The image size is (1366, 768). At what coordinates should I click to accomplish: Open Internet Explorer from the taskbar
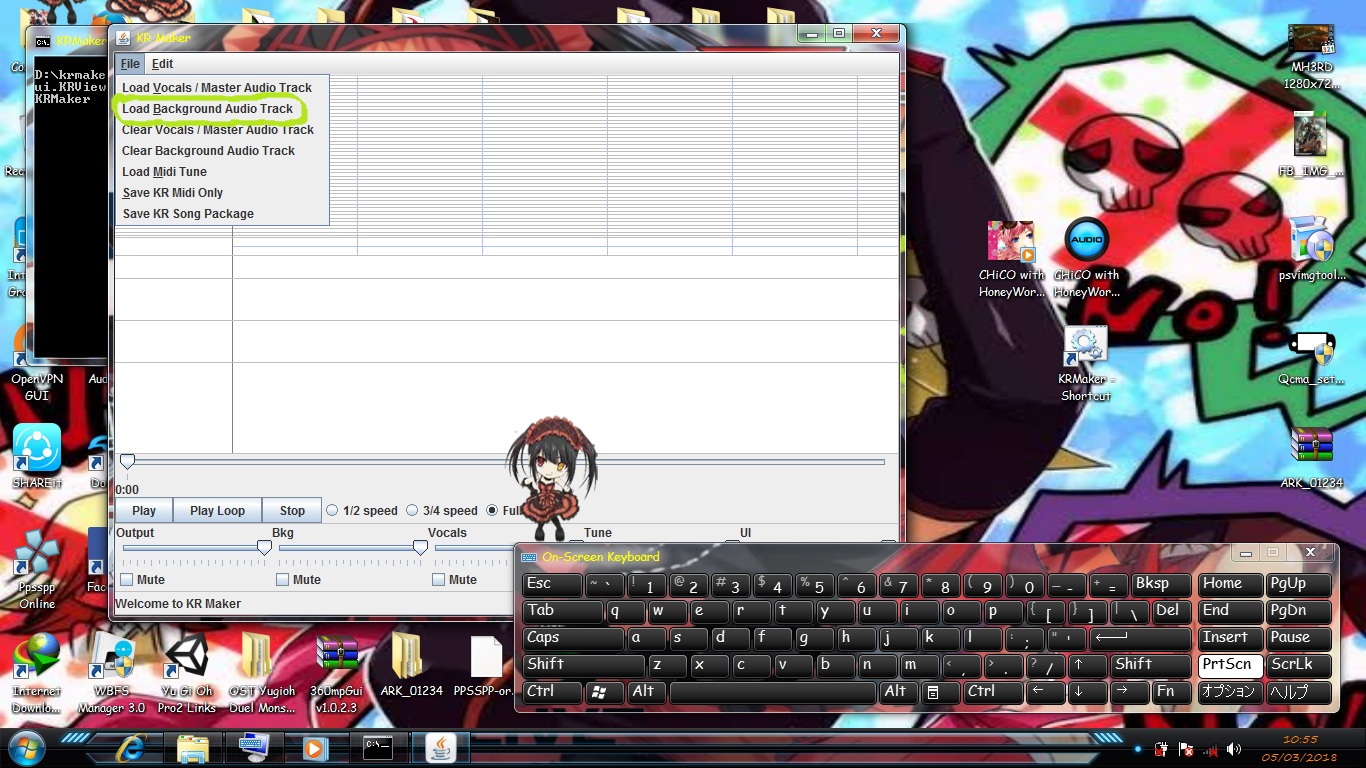click(131, 747)
